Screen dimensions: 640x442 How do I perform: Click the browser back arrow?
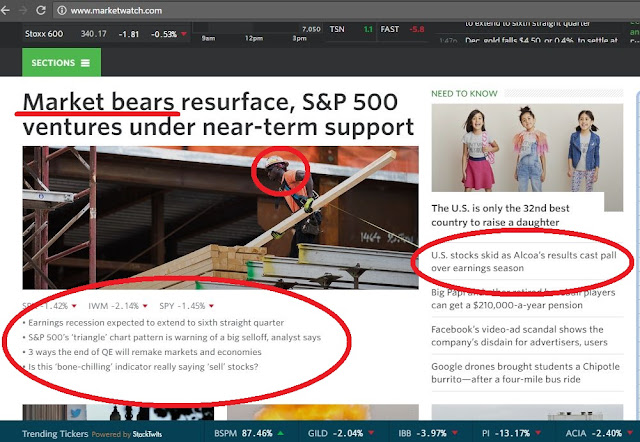[x=5, y=10]
